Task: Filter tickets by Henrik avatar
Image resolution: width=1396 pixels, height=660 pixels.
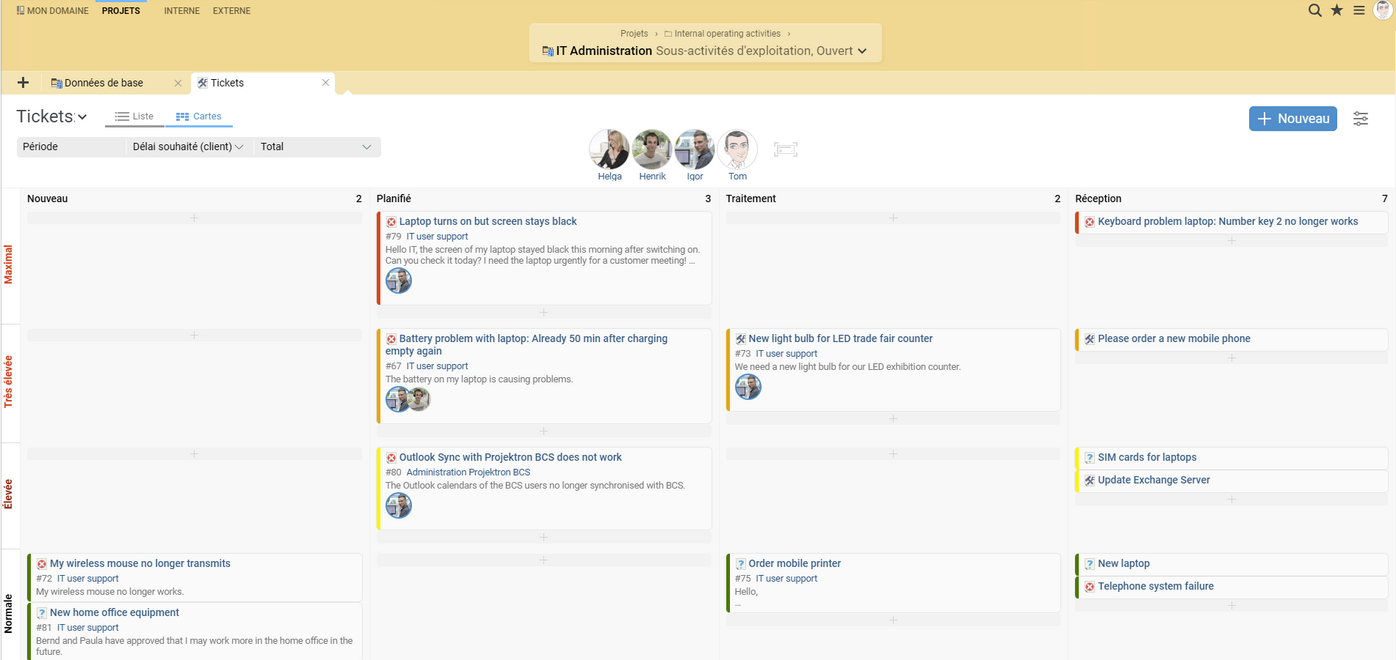Action: pyautogui.click(x=652, y=149)
